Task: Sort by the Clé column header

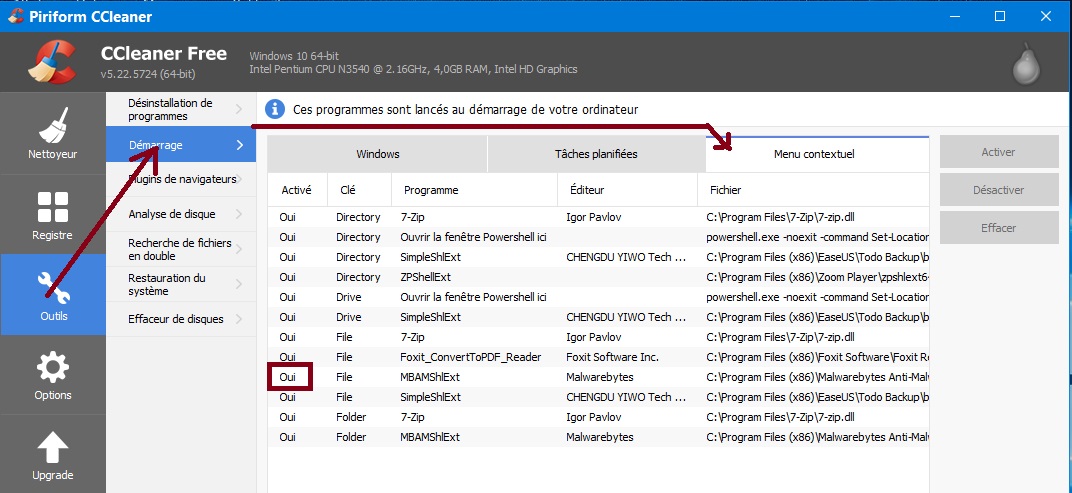Action: pos(360,190)
